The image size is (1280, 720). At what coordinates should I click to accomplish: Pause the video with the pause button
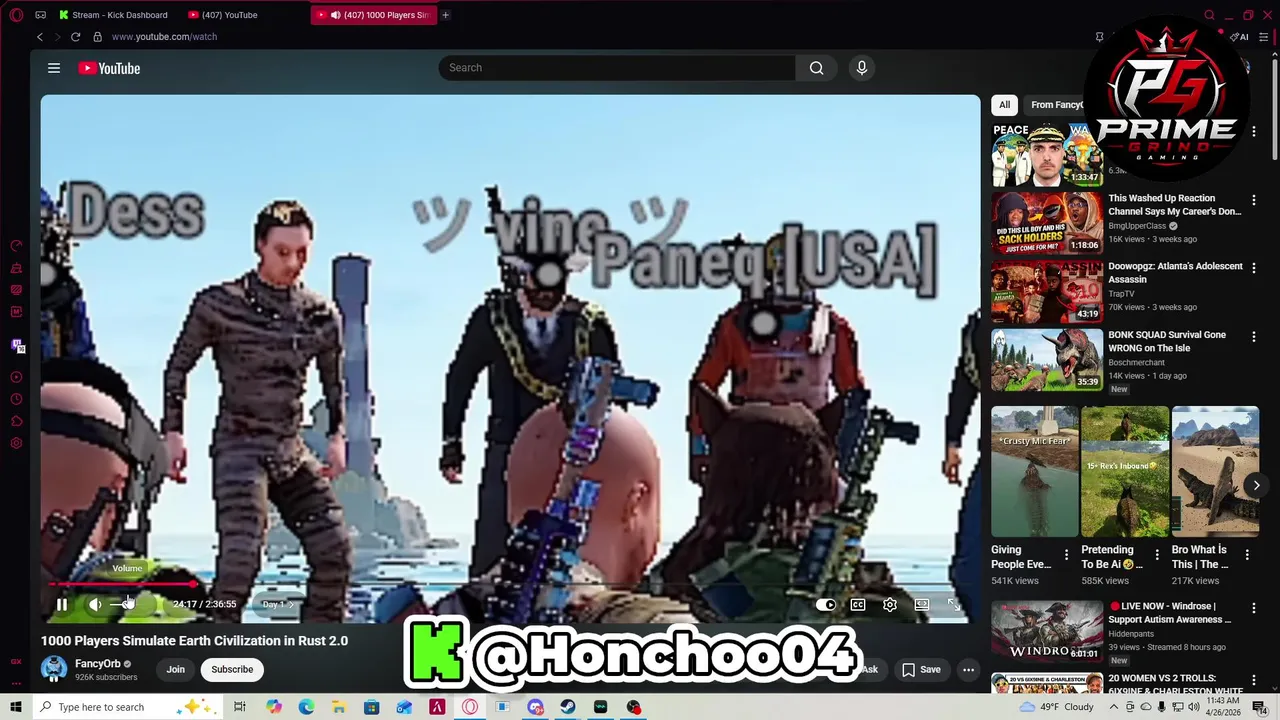click(x=61, y=604)
